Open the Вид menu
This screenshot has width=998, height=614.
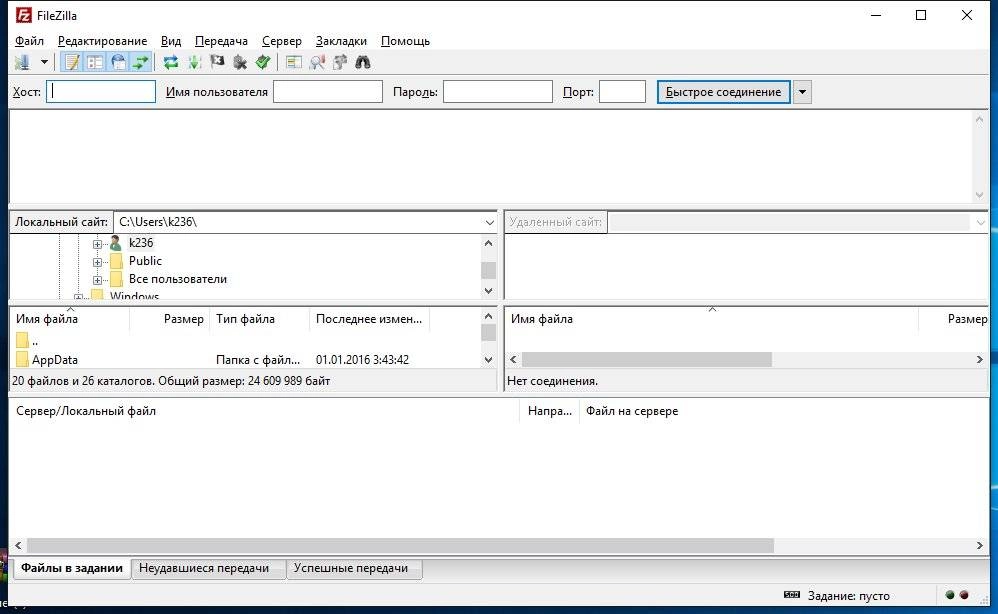(171, 41)
